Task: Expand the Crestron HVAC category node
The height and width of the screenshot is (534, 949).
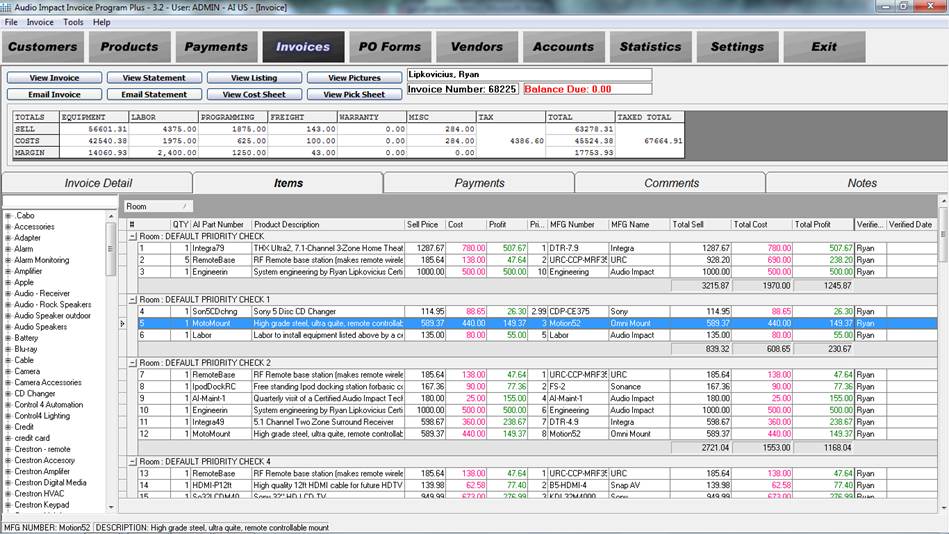Action: (8, 493)
